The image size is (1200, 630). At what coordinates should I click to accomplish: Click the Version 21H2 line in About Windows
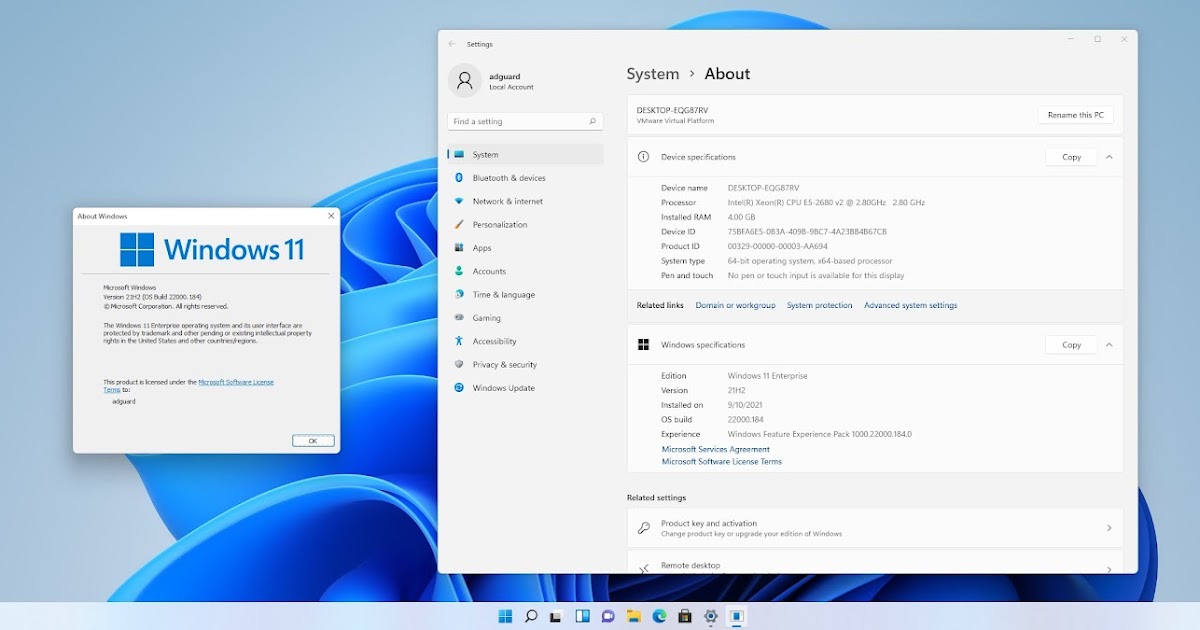click(153, 297)
